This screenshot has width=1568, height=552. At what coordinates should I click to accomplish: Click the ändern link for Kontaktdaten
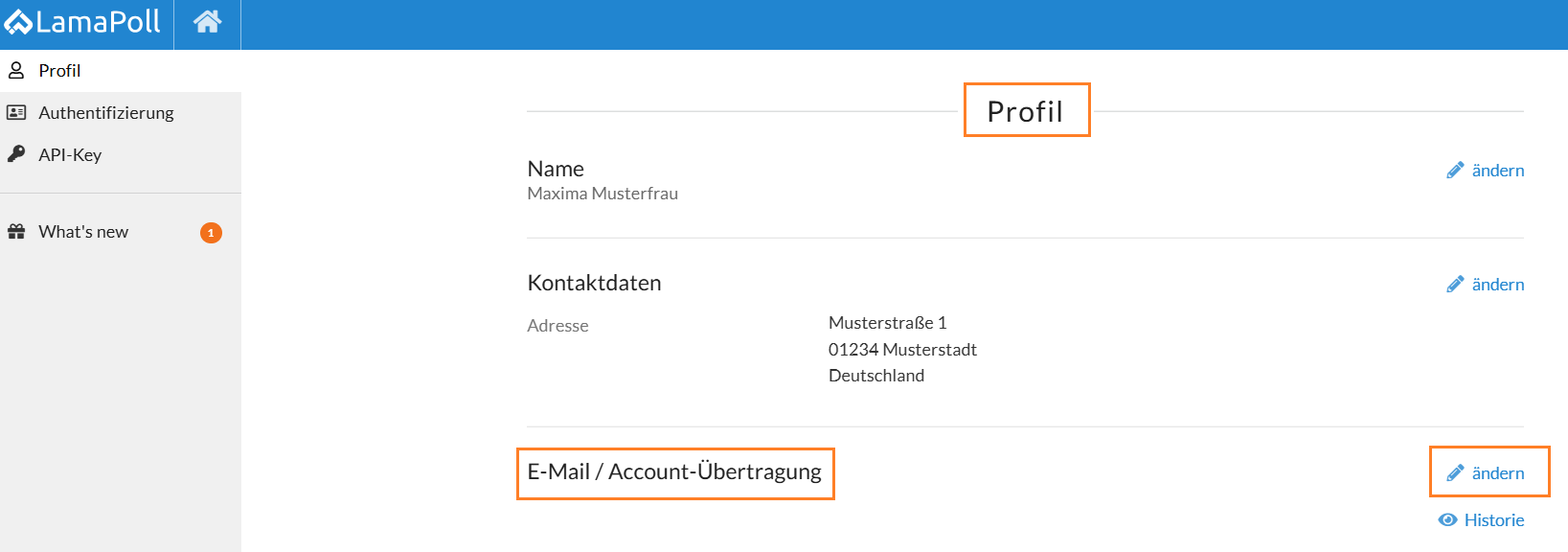(1497, 285)
